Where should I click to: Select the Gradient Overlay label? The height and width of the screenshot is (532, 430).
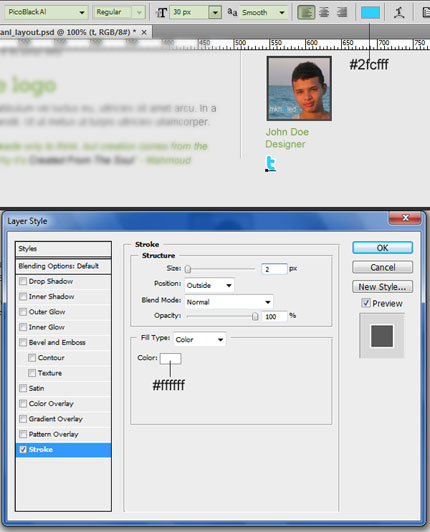pos(56,419)
